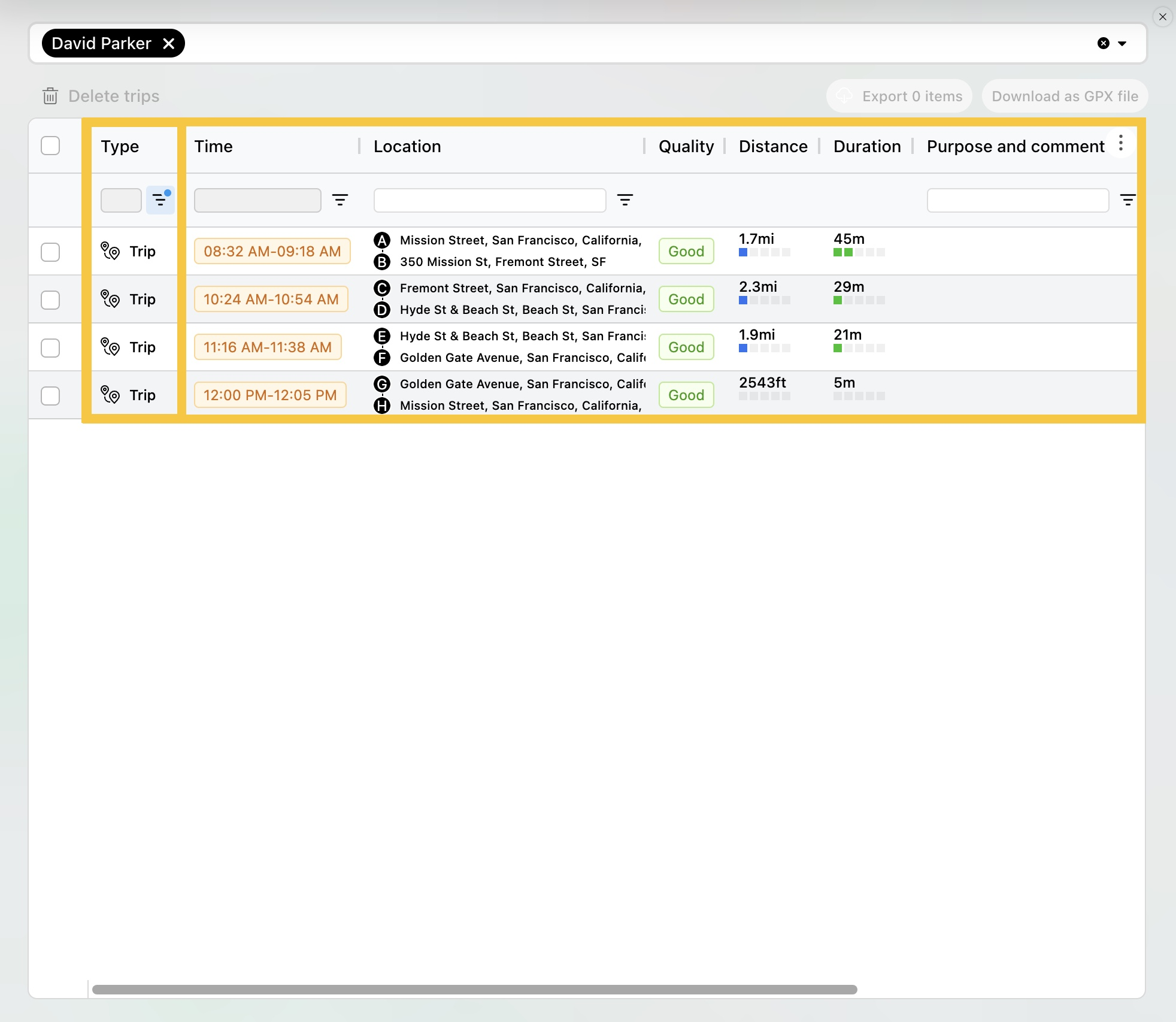Sort by Purpose and comment header
This screenshot has height=1022, width=1176.
point(1016,146)
